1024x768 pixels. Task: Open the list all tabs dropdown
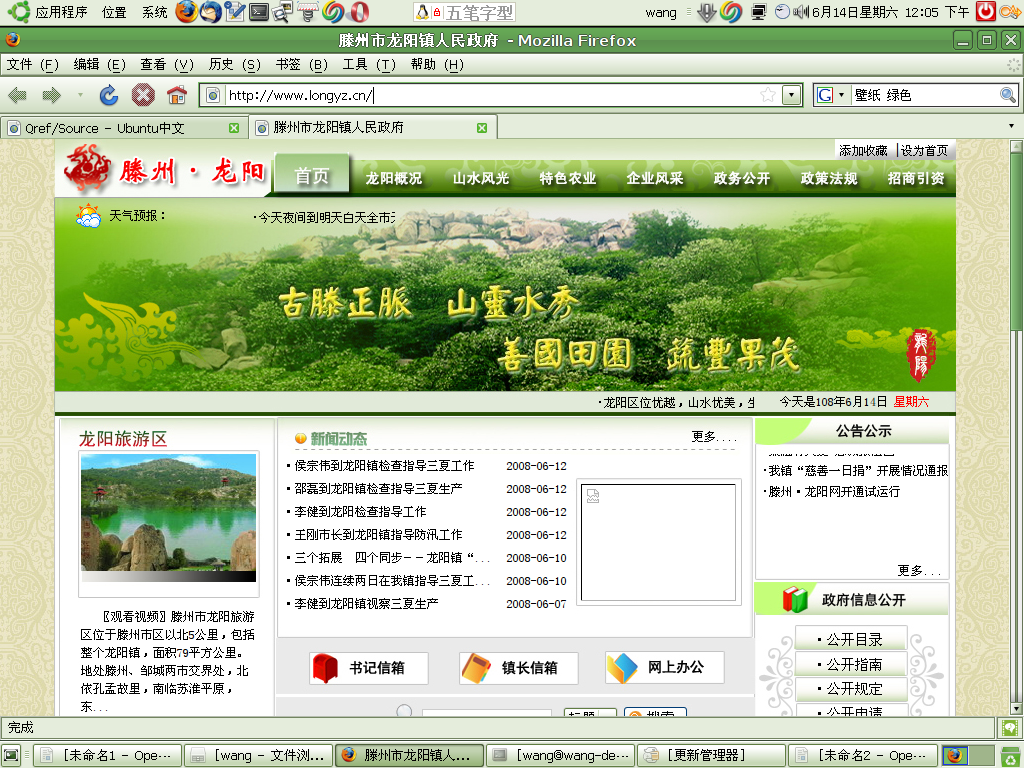tap(1012, 126)
